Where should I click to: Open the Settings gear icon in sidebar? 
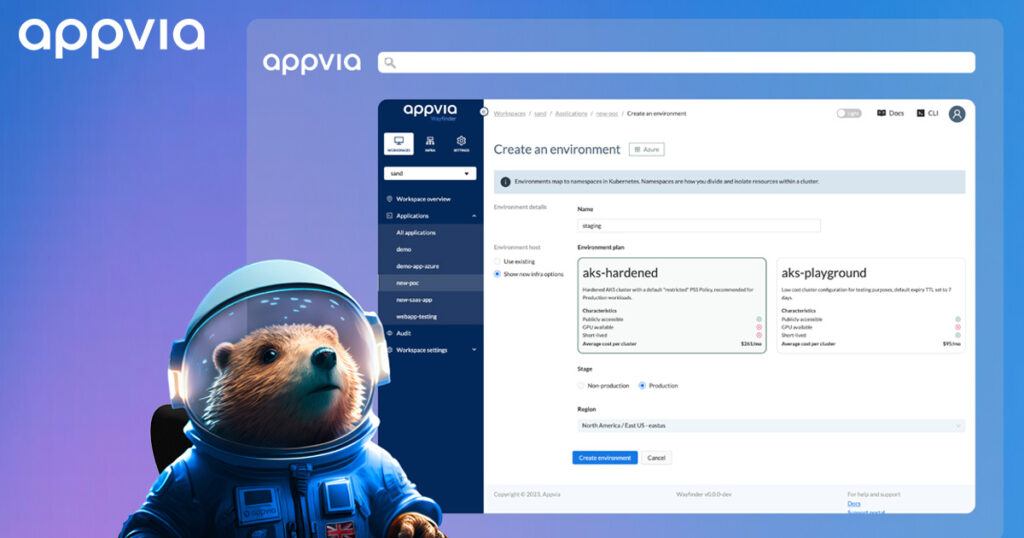click(x=461, y=143)
